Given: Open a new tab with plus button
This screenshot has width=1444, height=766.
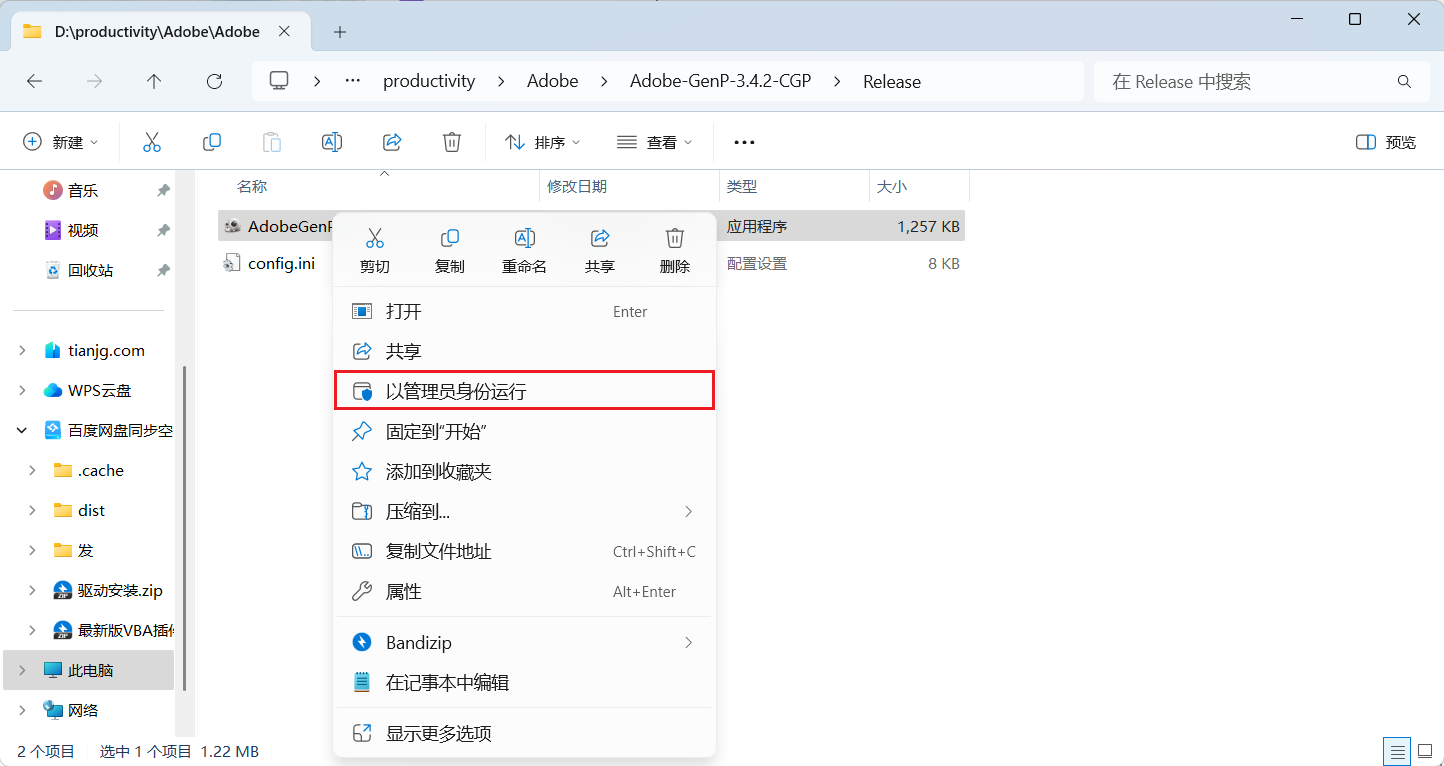Looking at the screenshot, I should [340, 32].
